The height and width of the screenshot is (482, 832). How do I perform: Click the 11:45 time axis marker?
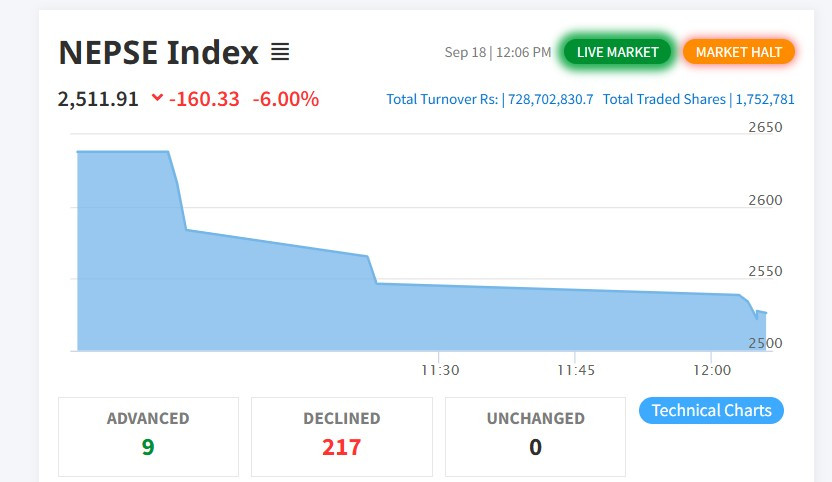pyautogui.click(x=576, y=370)
